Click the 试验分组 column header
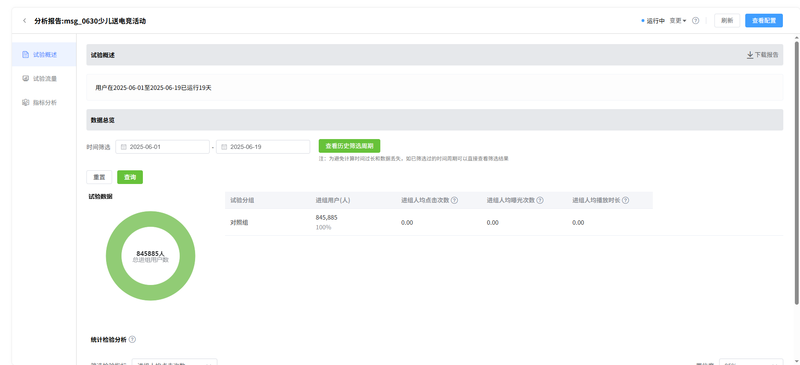The image size is (800, 365). [242, 201]
